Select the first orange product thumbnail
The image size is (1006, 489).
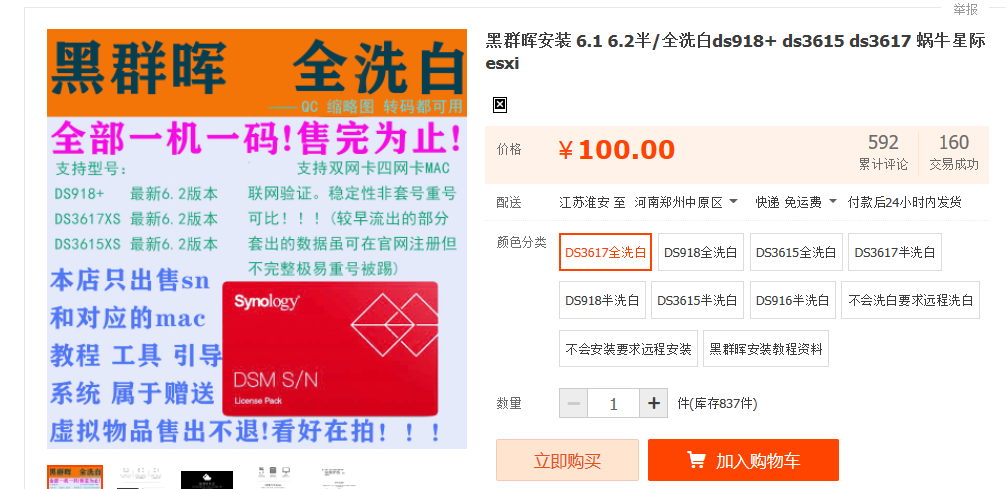point(74,477)
